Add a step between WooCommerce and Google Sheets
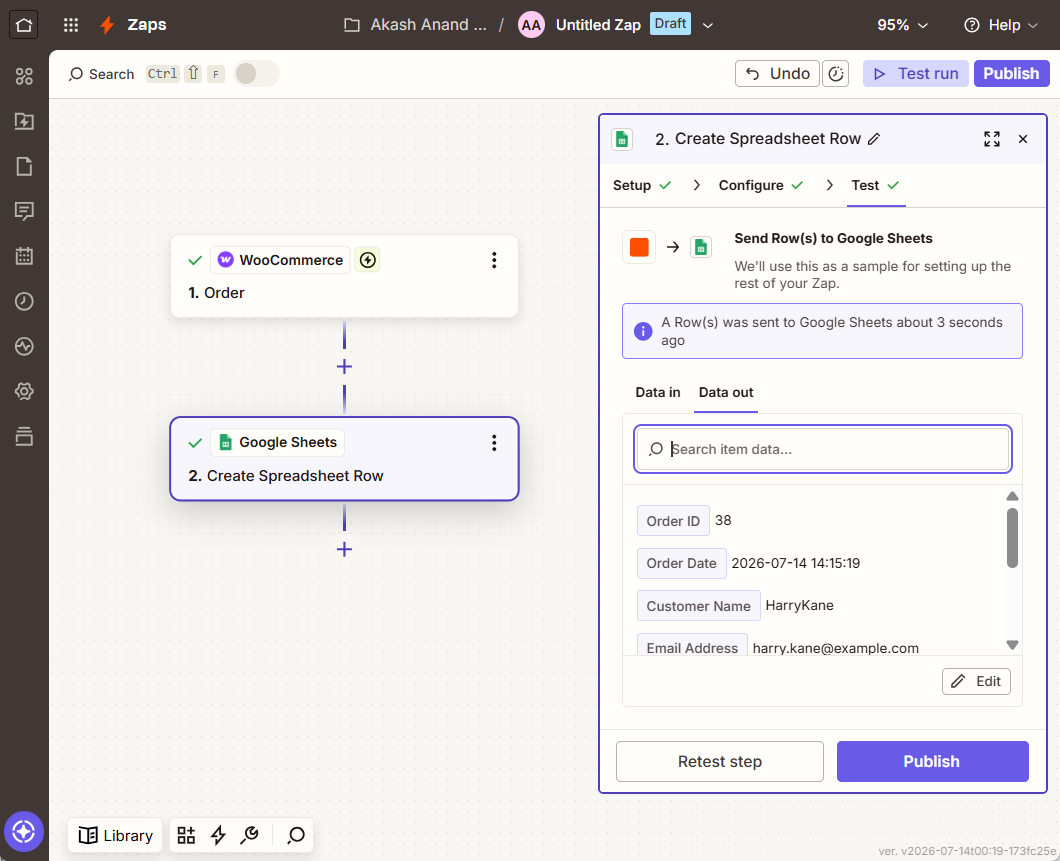1060x861 pixels. point(344,366)
